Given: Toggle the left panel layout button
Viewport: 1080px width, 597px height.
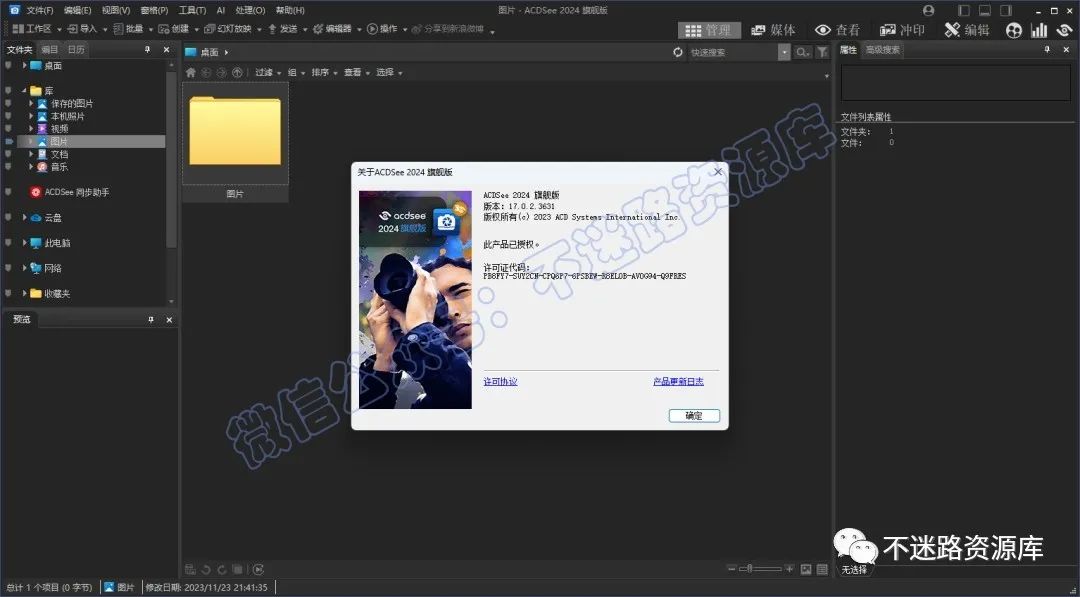Looking at the screenshot, I should click(964, 10).
